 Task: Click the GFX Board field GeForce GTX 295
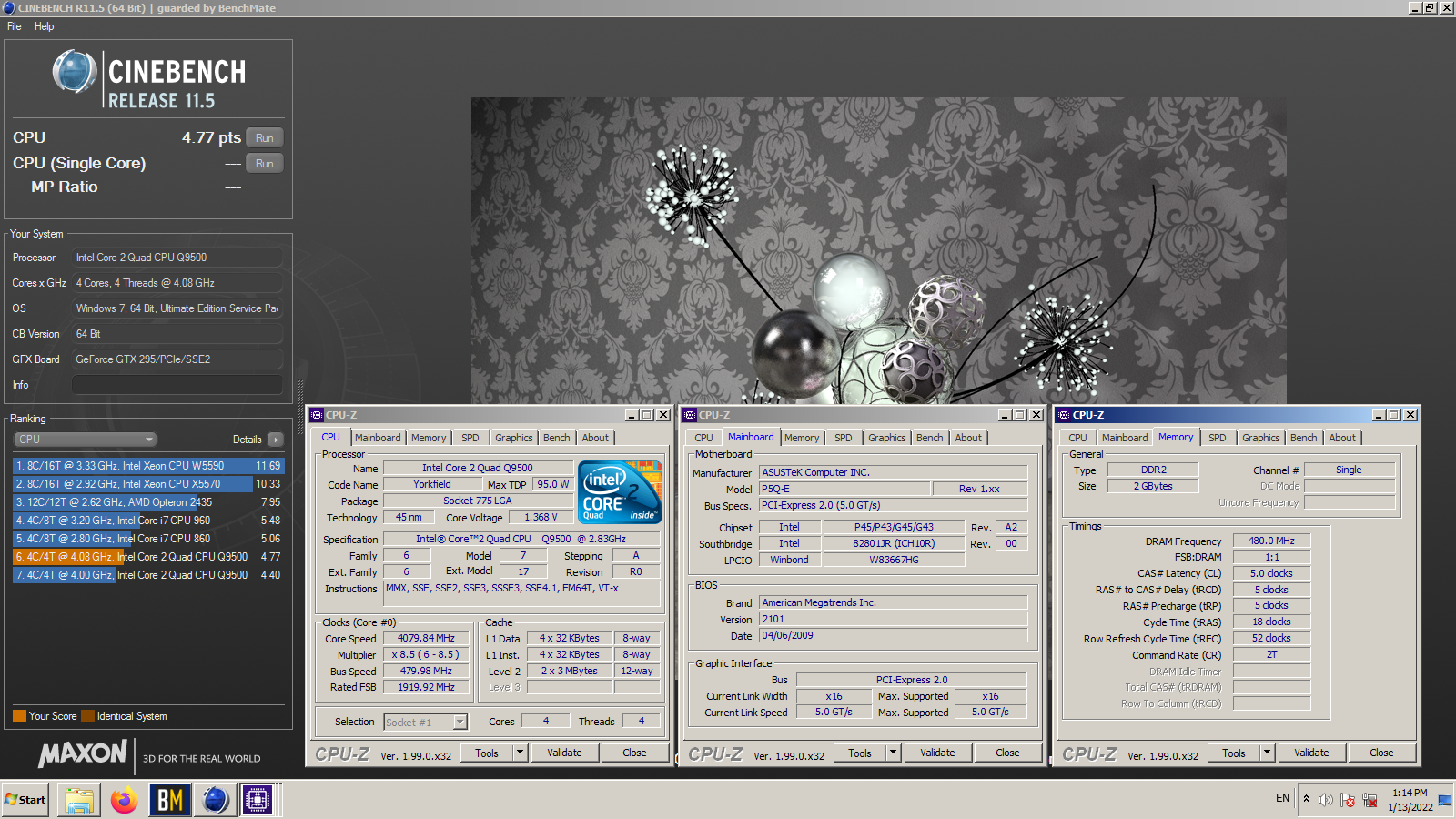(177, 359)
